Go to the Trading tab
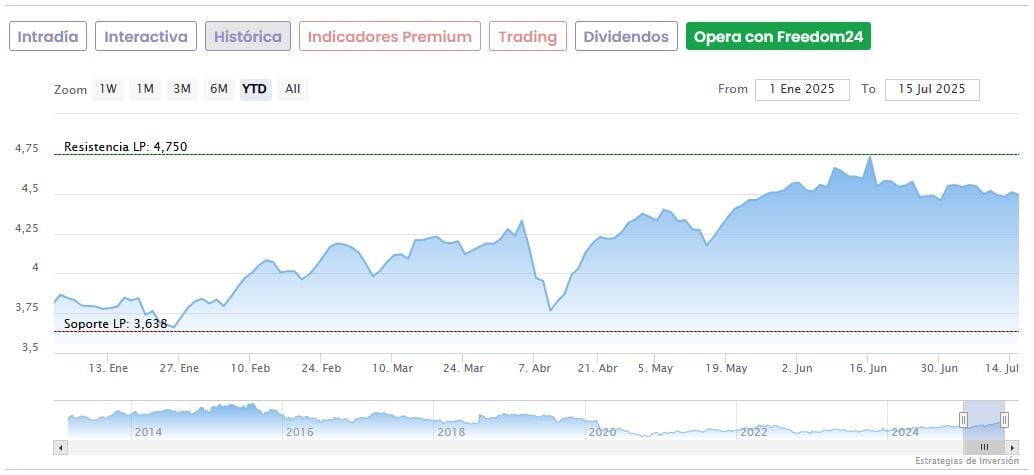Image resolution: width=1034 pixels, height=475 pixels. (x=527, y=37)
